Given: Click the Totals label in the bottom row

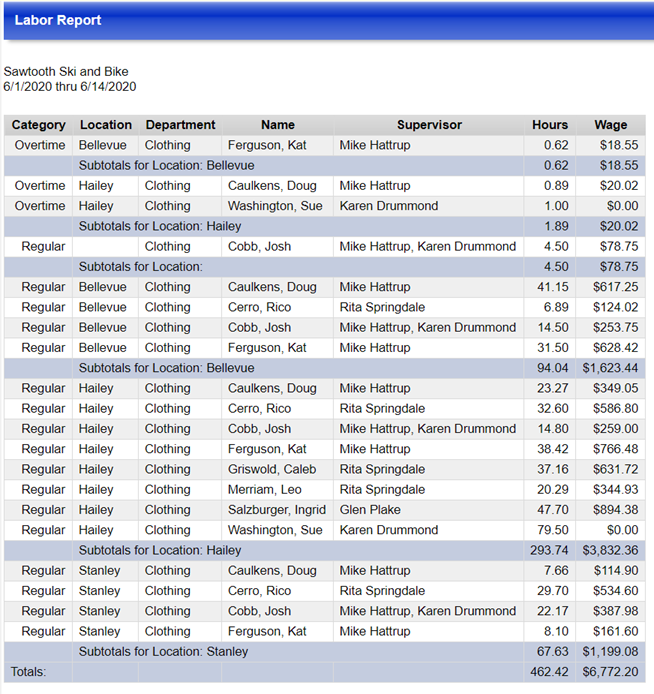Looking at the screenshot, I should 28,672.
